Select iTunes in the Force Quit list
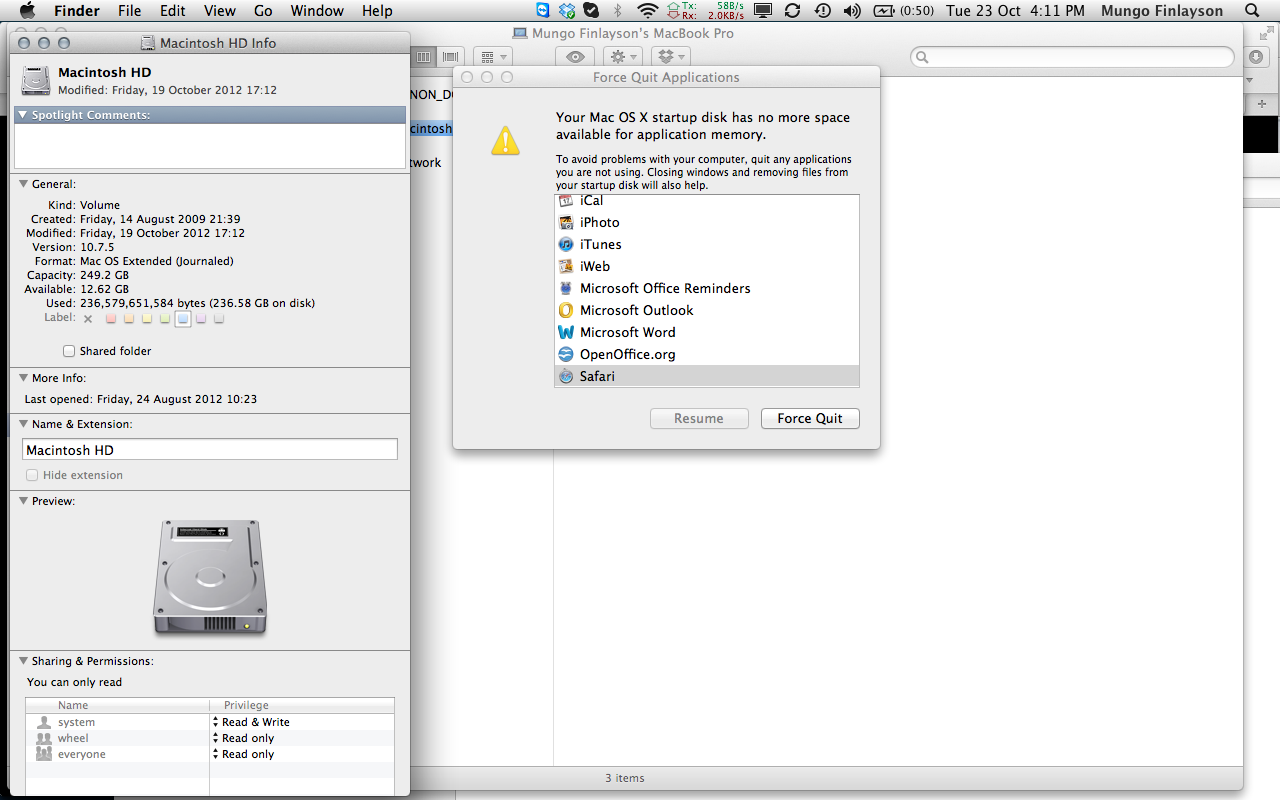Viewport: 1280px width, 800px height. (x=706, y=244)
